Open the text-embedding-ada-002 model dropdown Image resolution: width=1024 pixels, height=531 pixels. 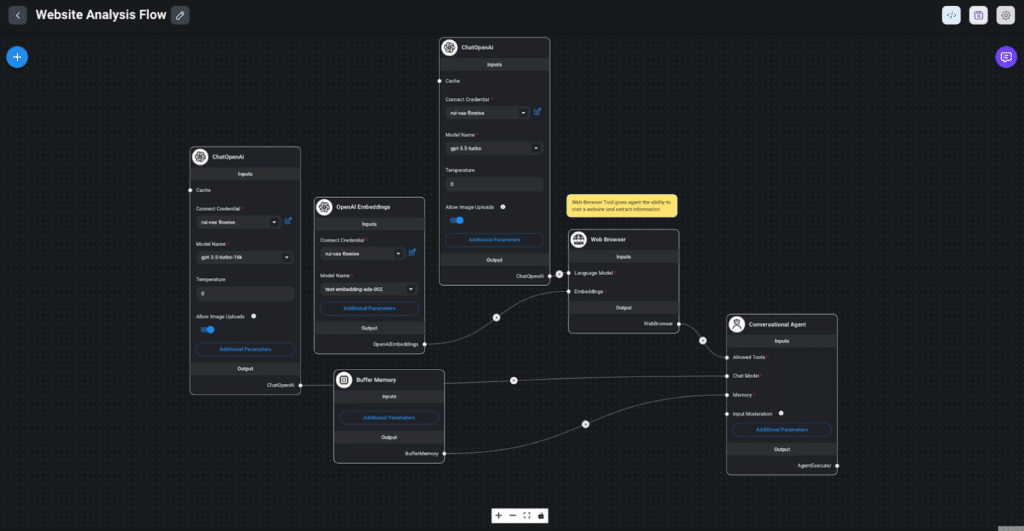369,289
